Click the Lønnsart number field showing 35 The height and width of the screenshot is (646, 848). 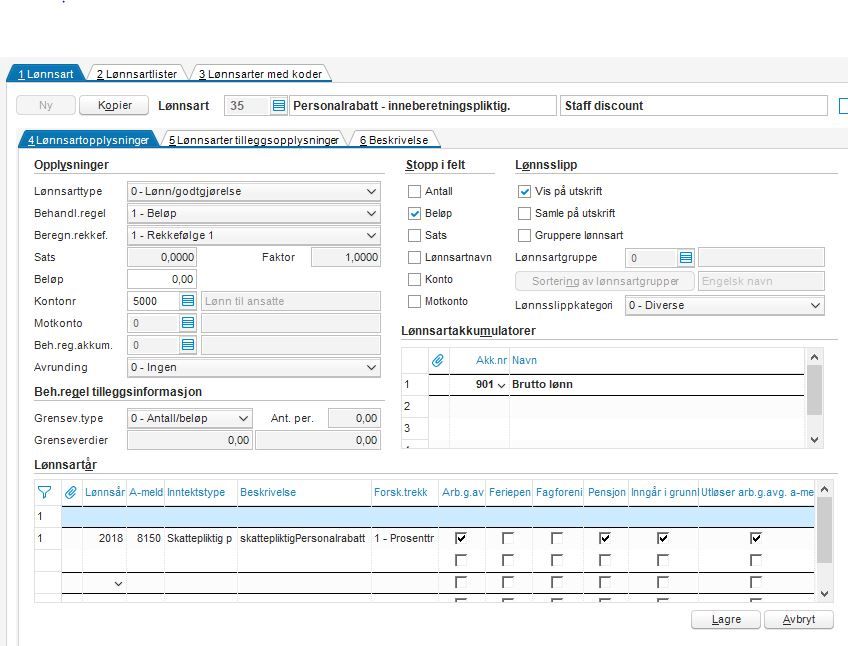tap(247, 106)
